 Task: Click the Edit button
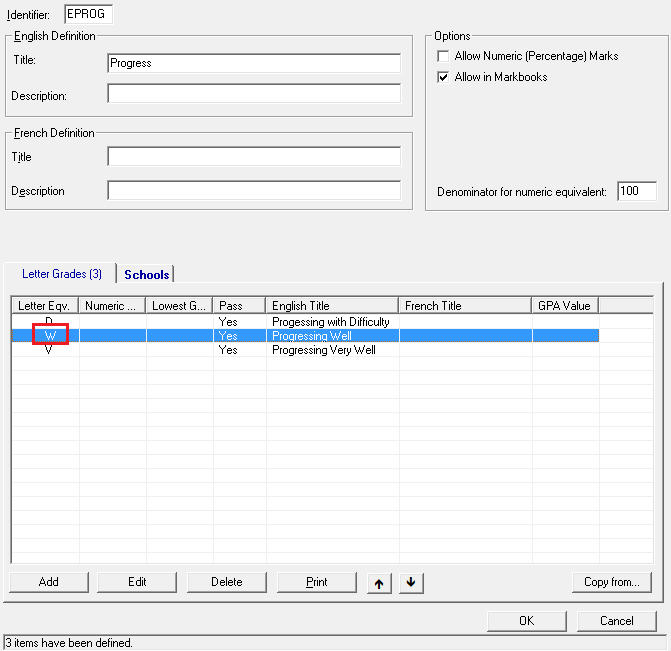tap(137, 582)
